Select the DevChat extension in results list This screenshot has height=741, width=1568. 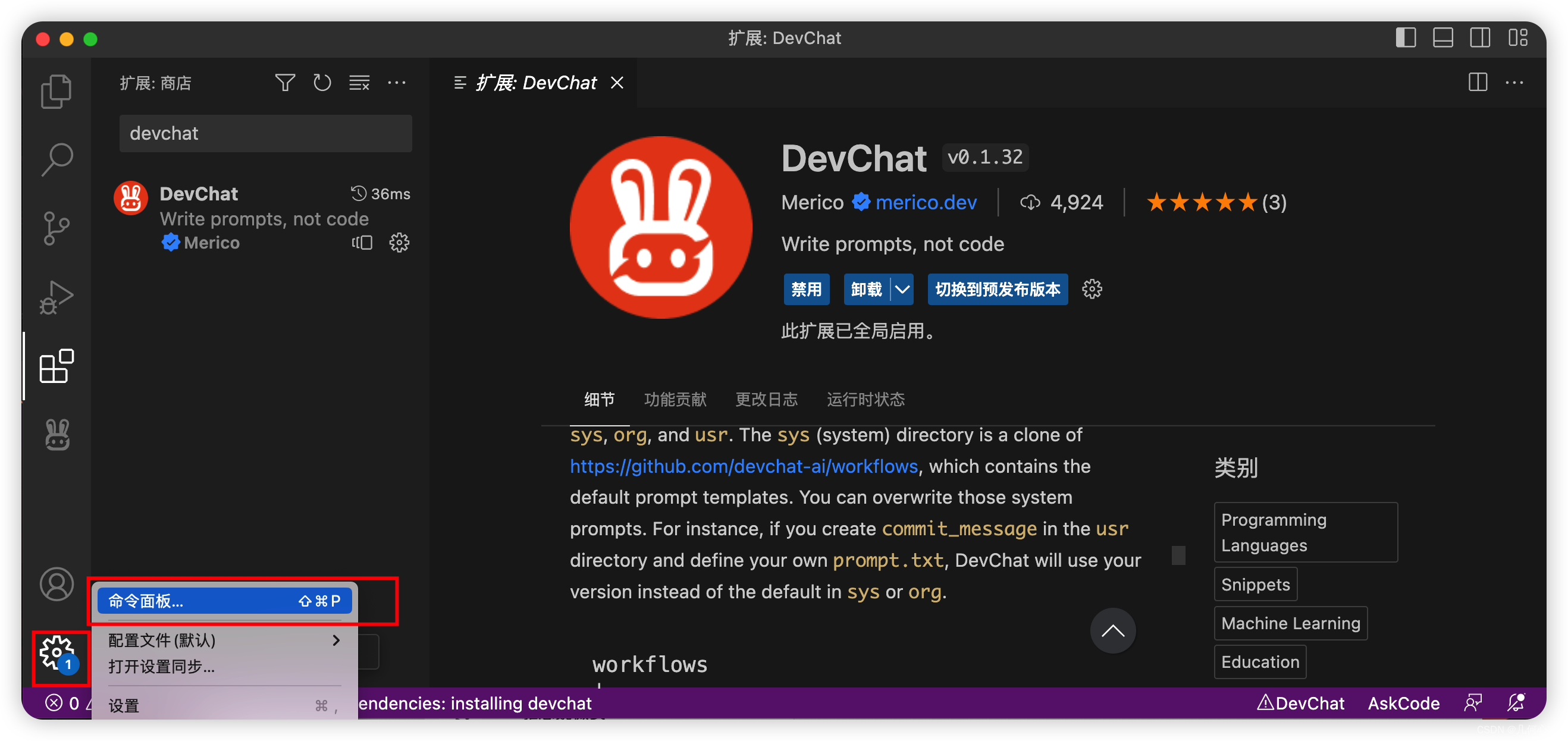point(261,218)
